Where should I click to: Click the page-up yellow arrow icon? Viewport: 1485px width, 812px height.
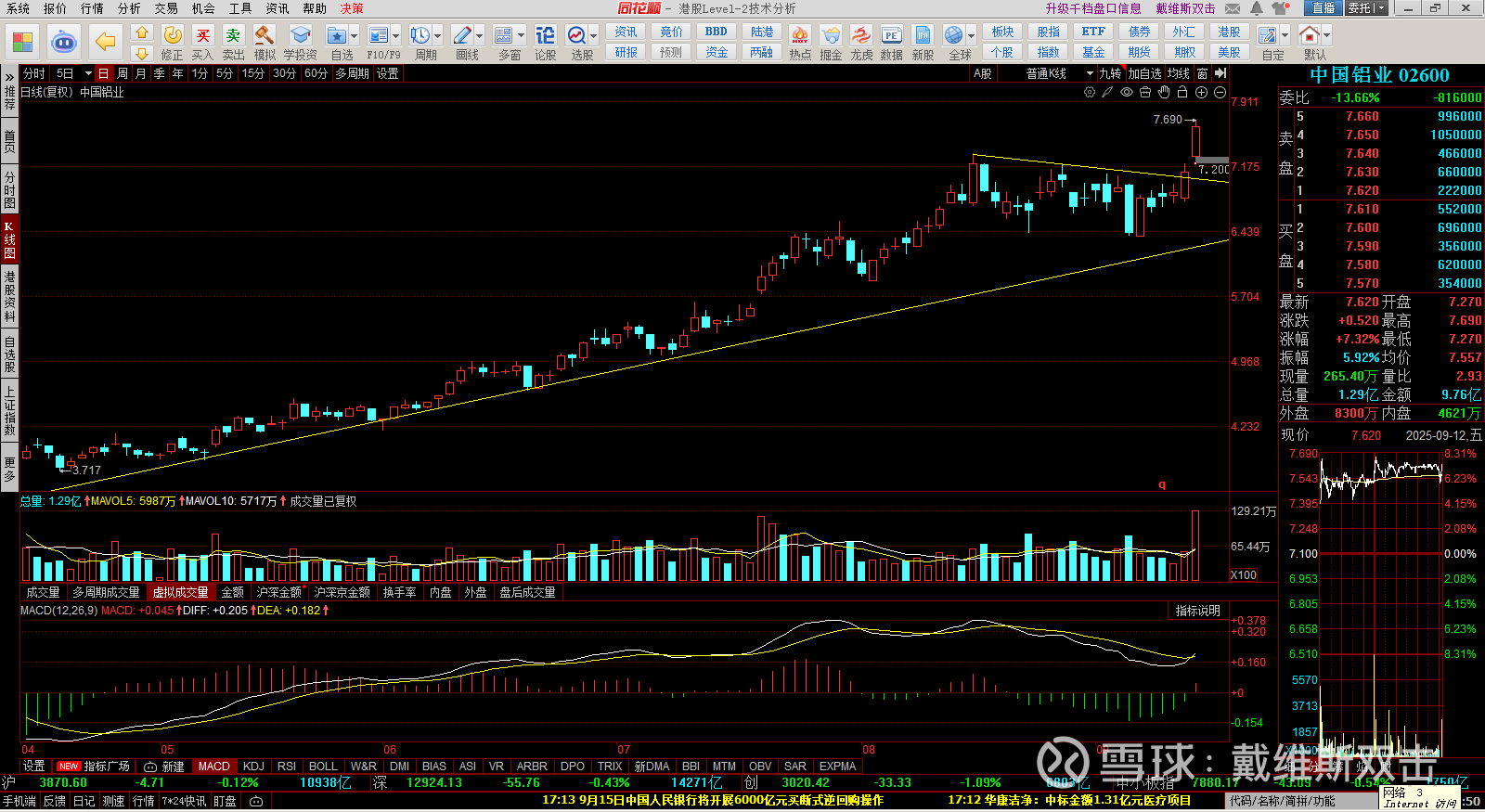pos(142,32)
